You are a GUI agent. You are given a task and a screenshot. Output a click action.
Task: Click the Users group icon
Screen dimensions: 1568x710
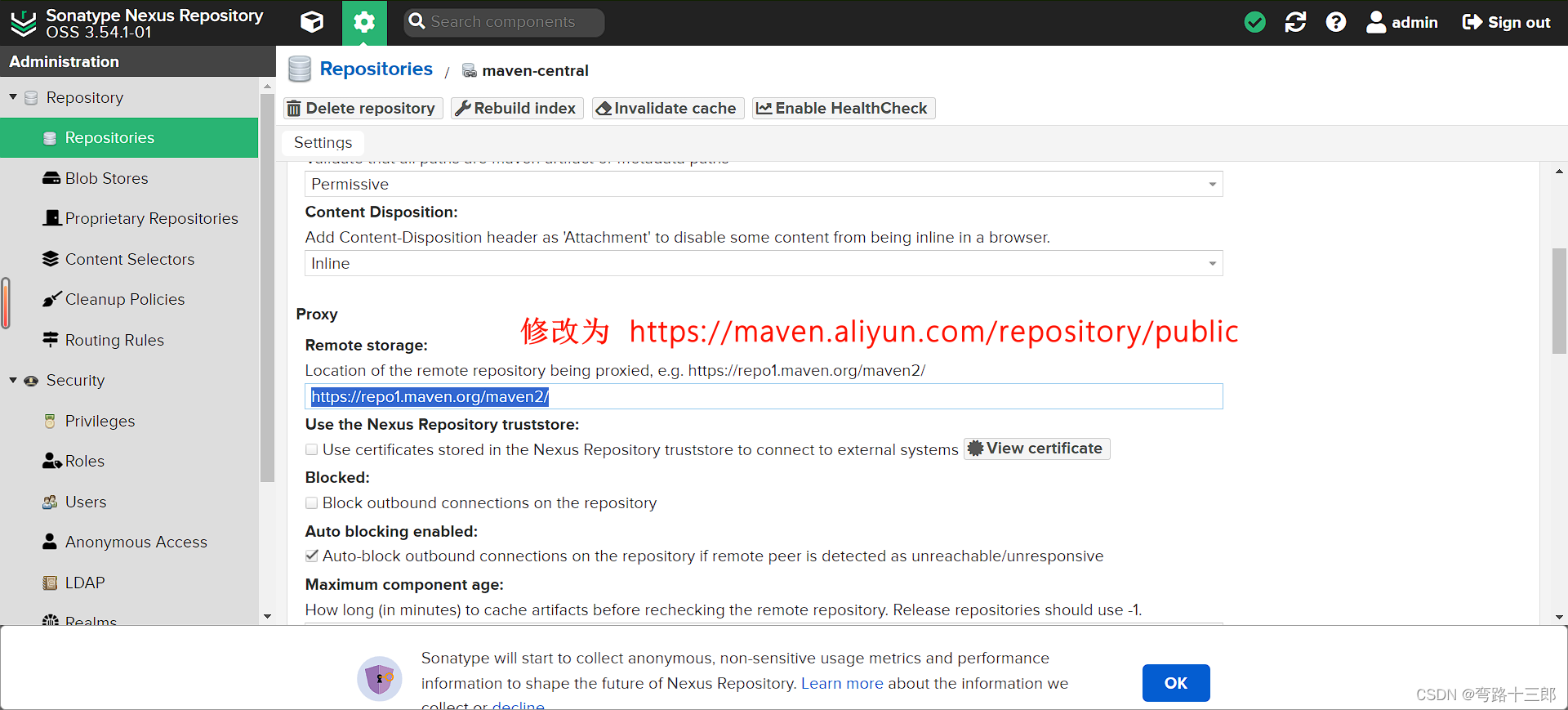click(x=50, y=502)
